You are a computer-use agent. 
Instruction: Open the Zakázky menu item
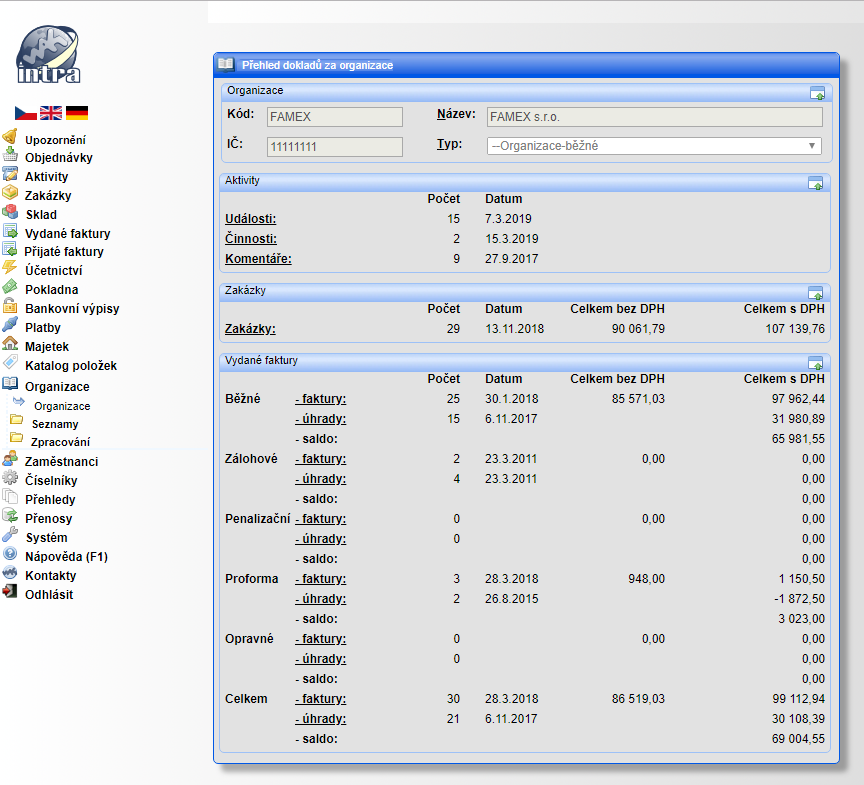coord(48,196)
